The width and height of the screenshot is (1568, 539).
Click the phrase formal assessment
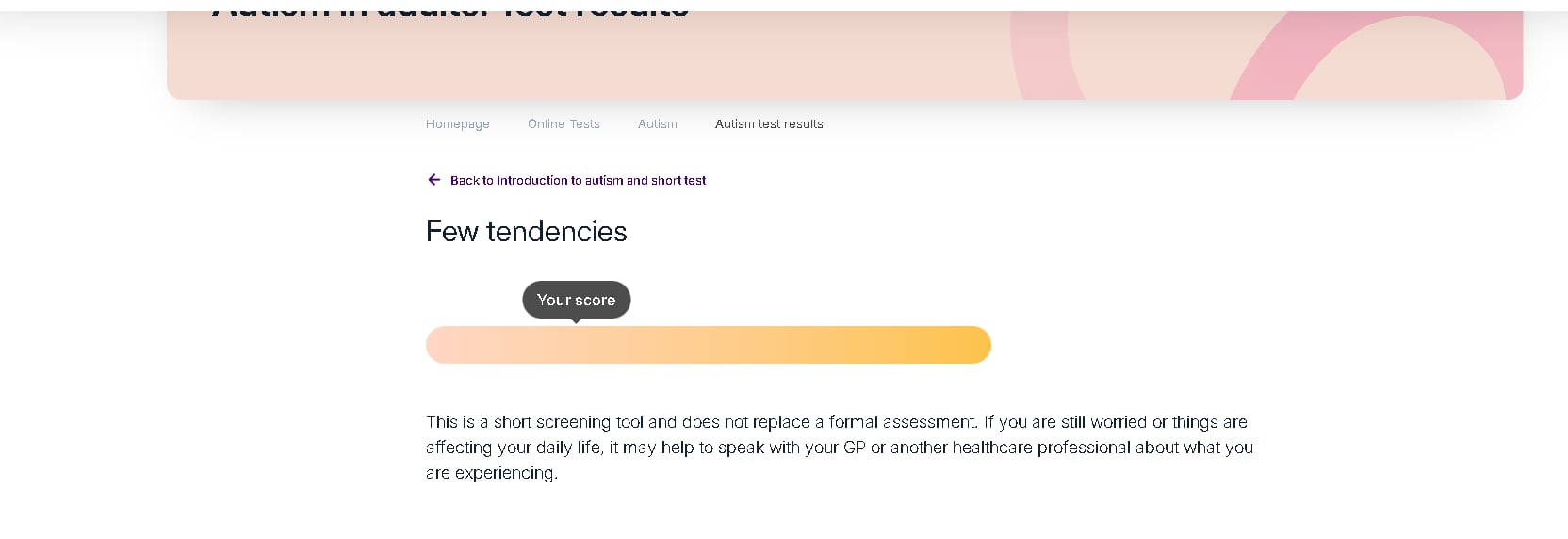point(903,422)
